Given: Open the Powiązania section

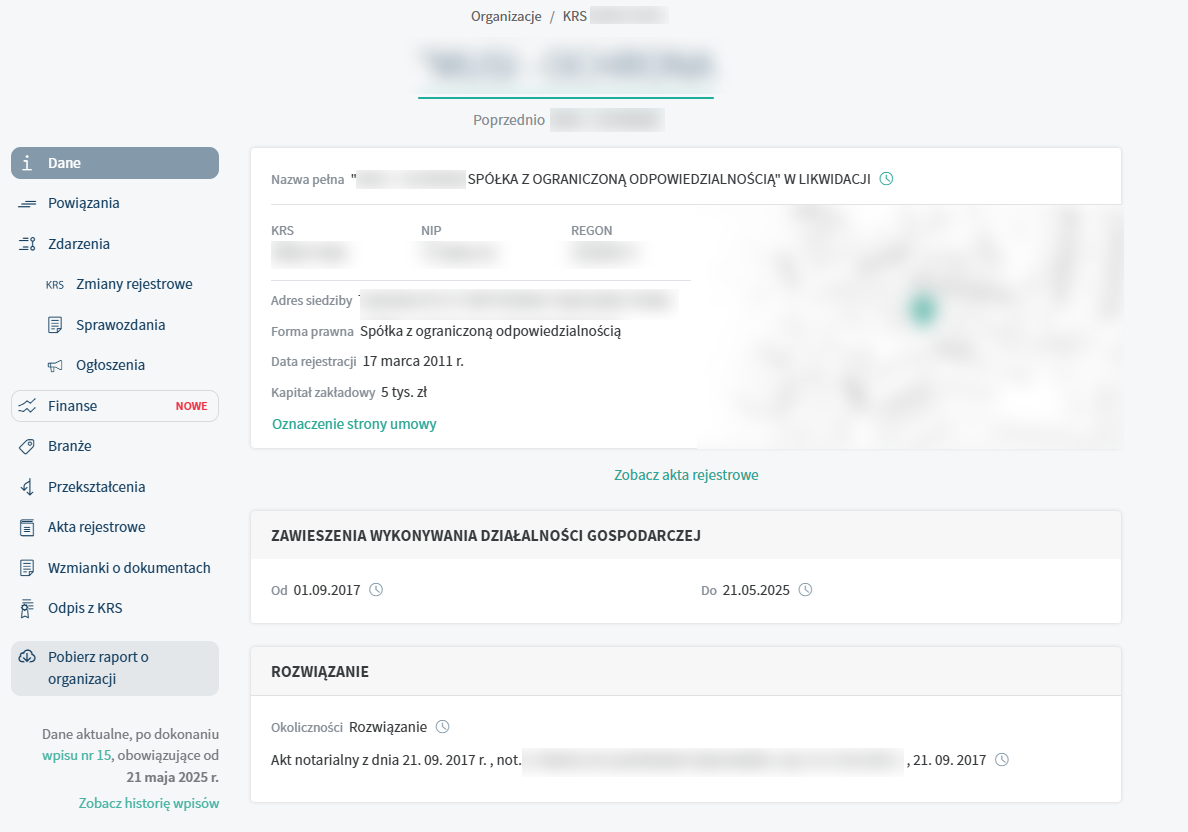Looking at the screenshot, I should (84, 203).
